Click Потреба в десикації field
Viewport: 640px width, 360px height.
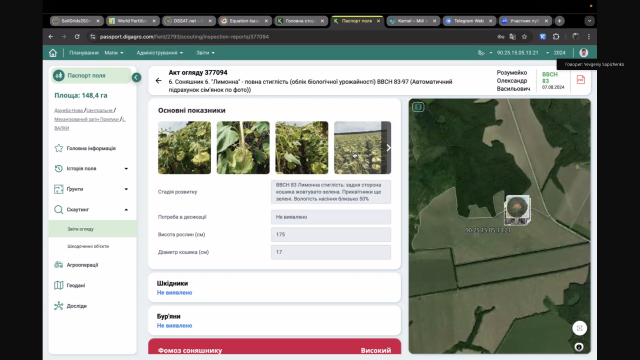coord(331,217)
